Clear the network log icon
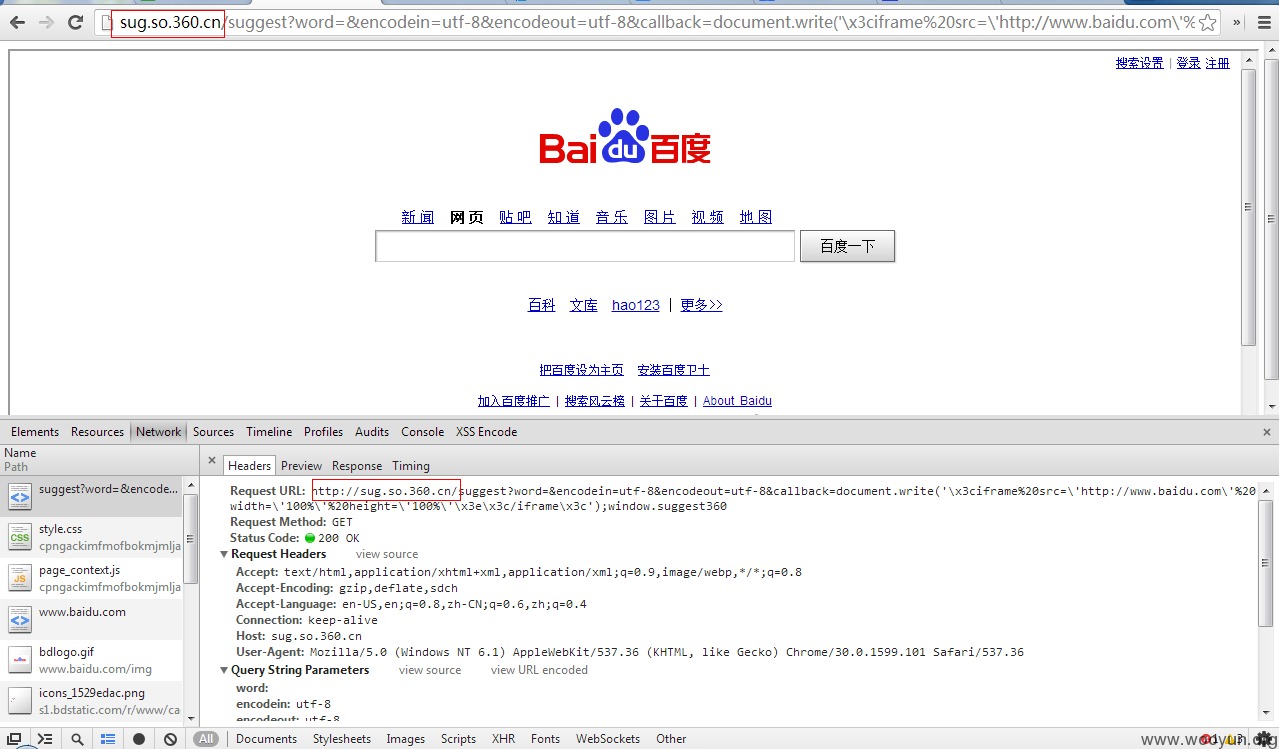 click(x=170, y=739)
